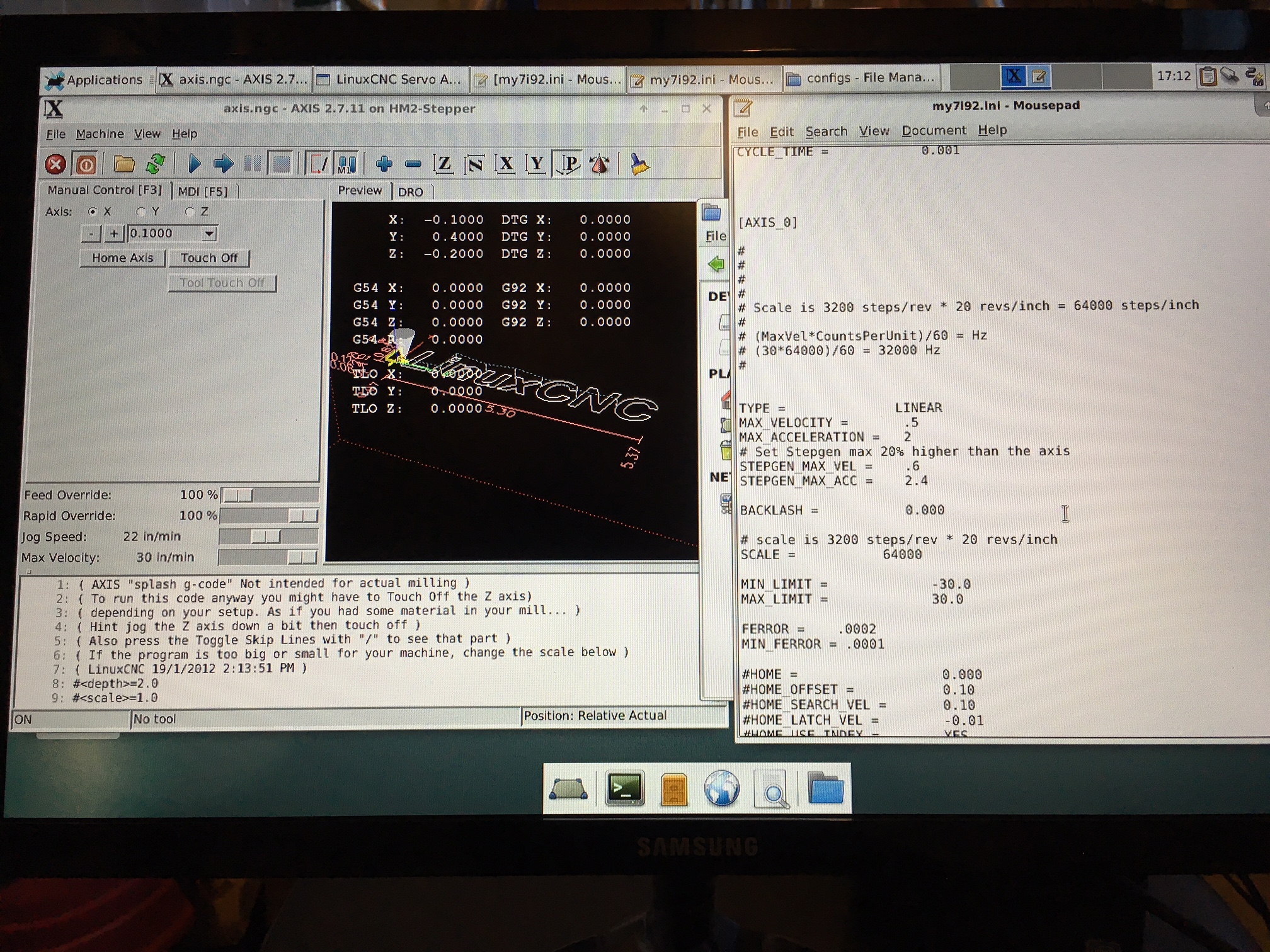Open AXIS File menu
The image size is (1270, 952).
[55, 134]
